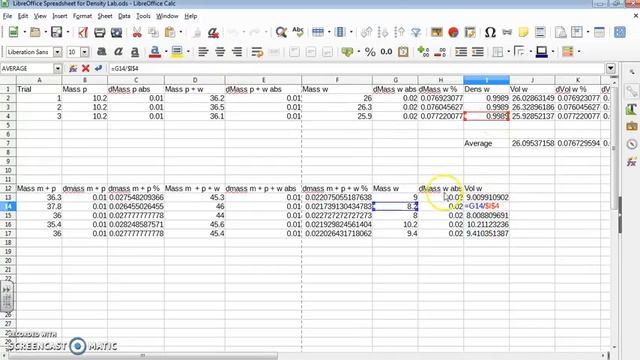Screen dimensions: 640x360
Task: Open font size 10 dropdown
Action: pos(85,52)
